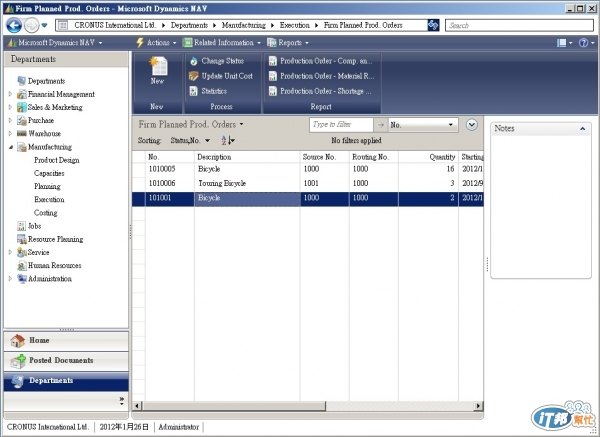The image size is (600, 437).
Task: Click the Human Resources icon
Action: [x=22, y=266]
